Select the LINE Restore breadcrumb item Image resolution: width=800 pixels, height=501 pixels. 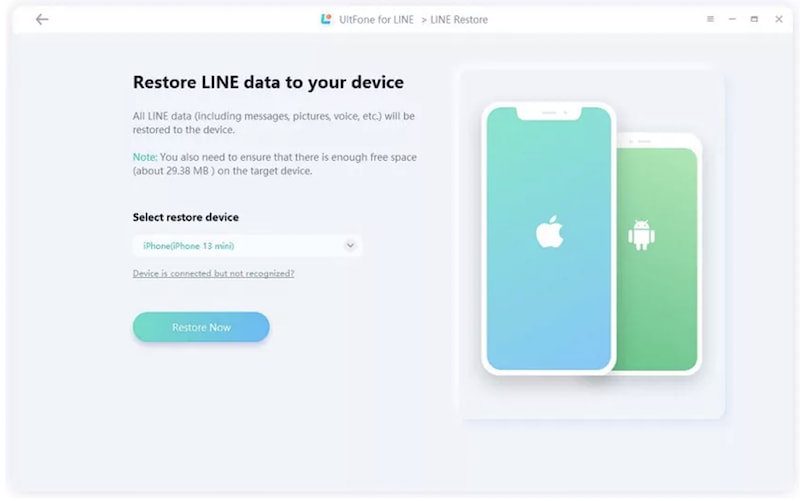[459, 19]
